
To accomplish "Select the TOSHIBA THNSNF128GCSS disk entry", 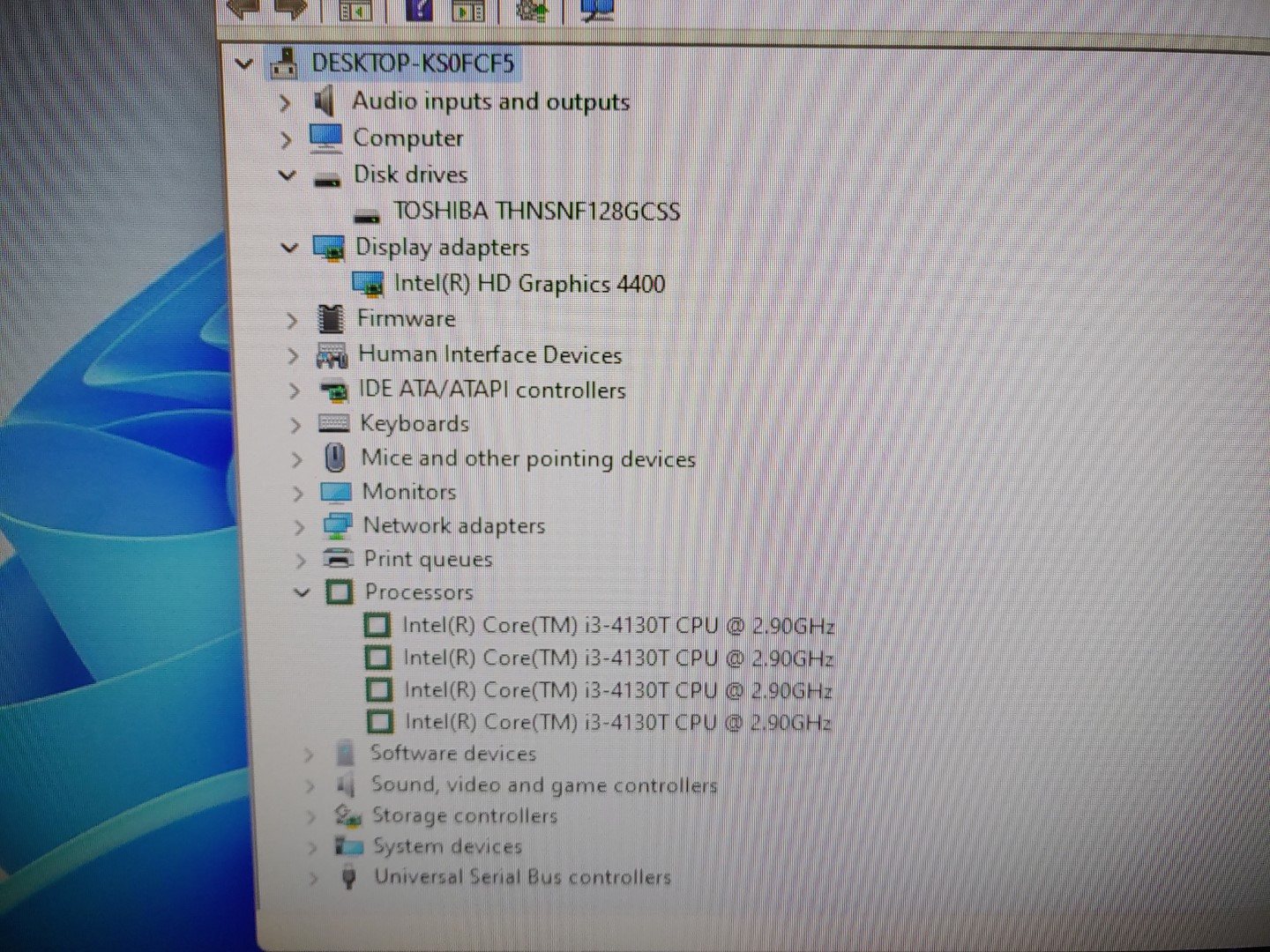I will pyautogui.click(x=536, y=212).
